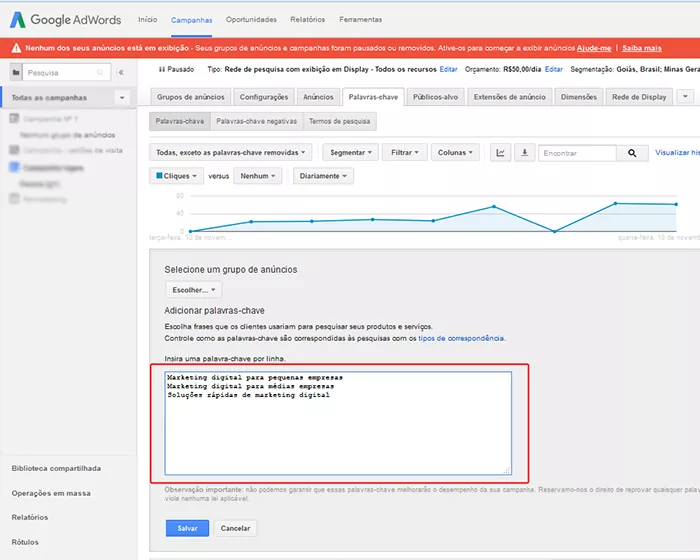
Task: Click the Pausado status label
Action: pyautogui.click(x=177, y=69)
